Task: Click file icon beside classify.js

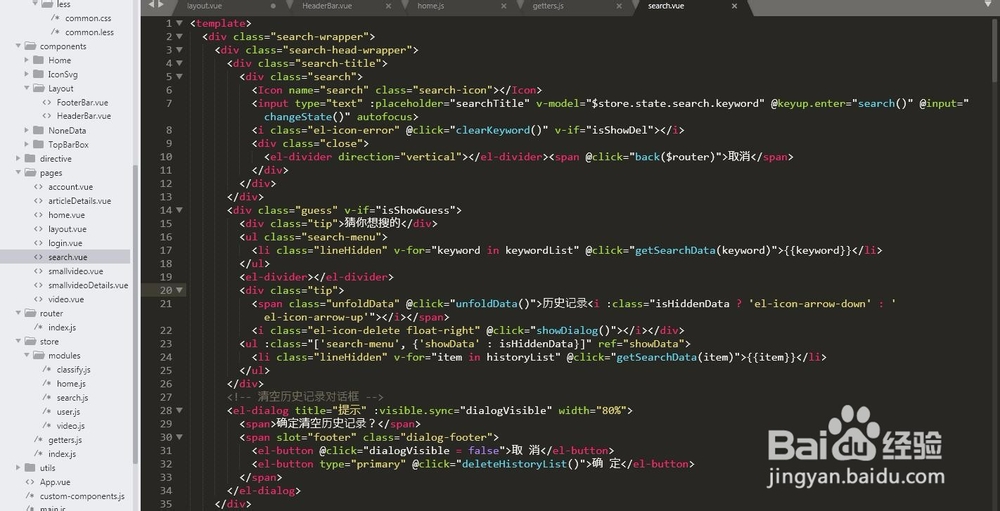Action: click(x=47, y=369)
